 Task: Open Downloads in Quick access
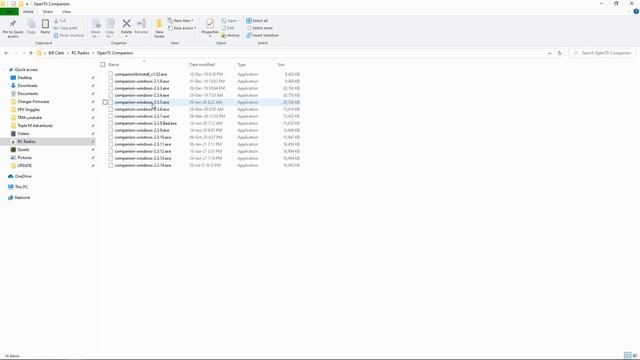(x=27, y=86)
